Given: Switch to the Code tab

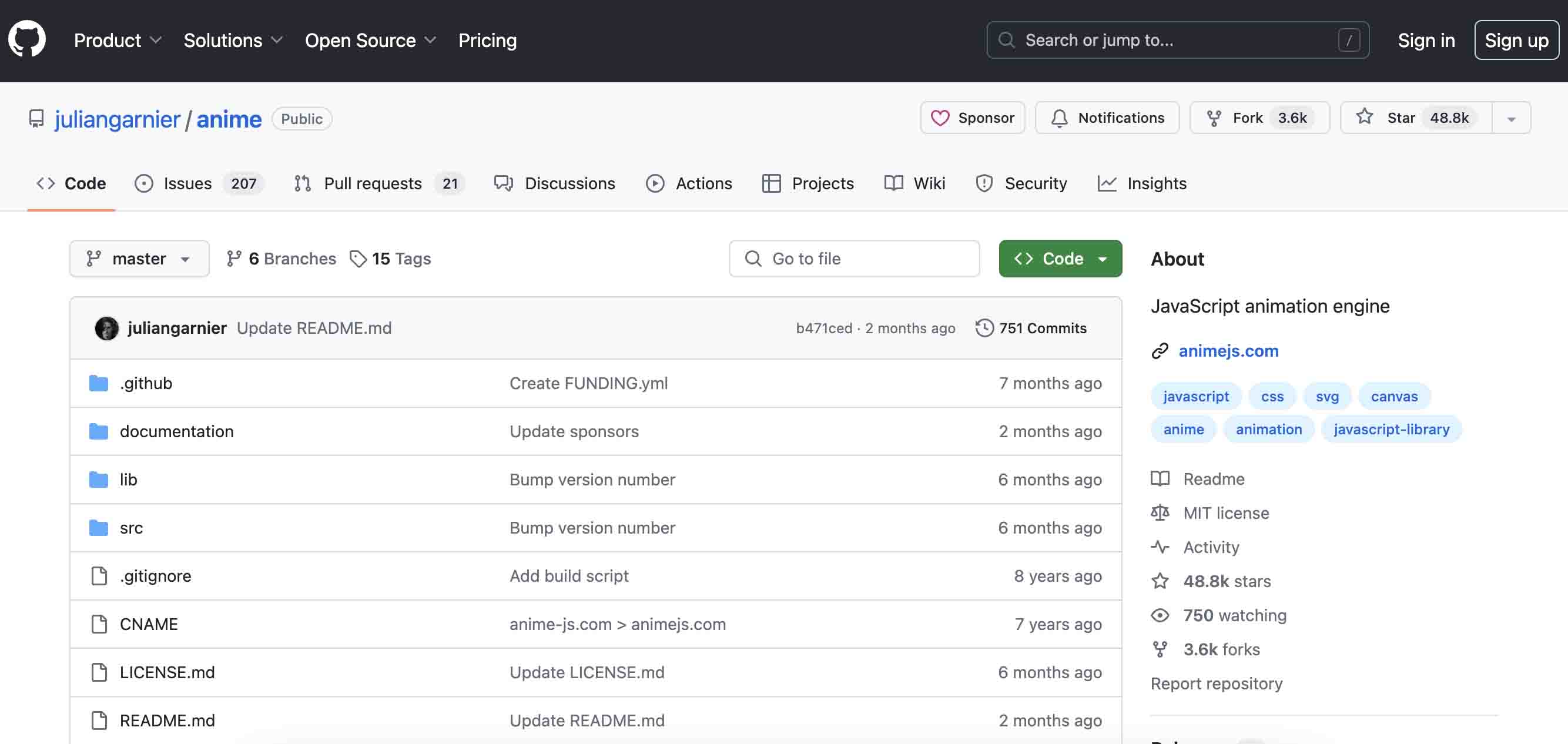Looking at the screenshot, I should [71, 183].
